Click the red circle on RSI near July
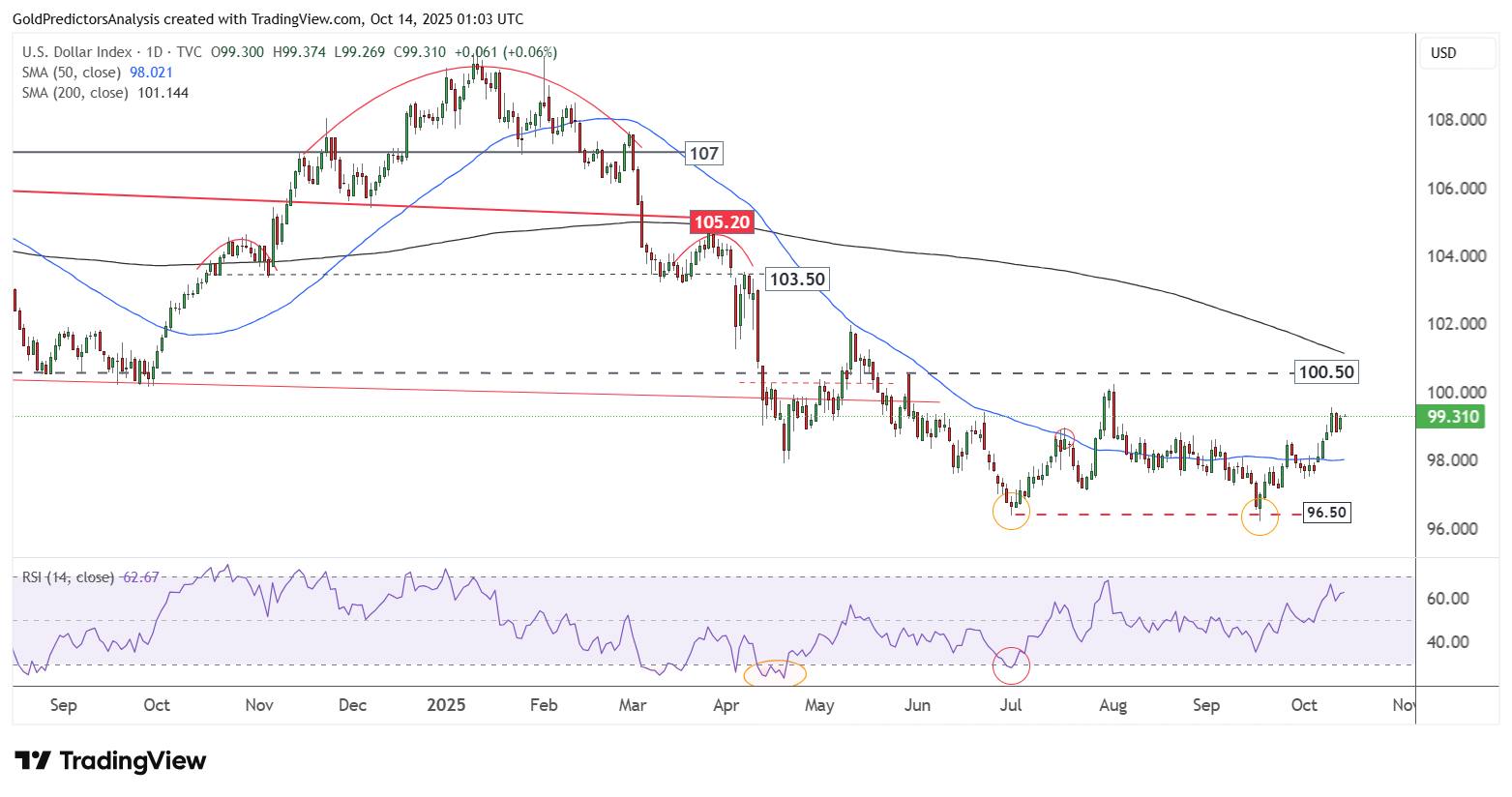 [x=1012, y=664]
